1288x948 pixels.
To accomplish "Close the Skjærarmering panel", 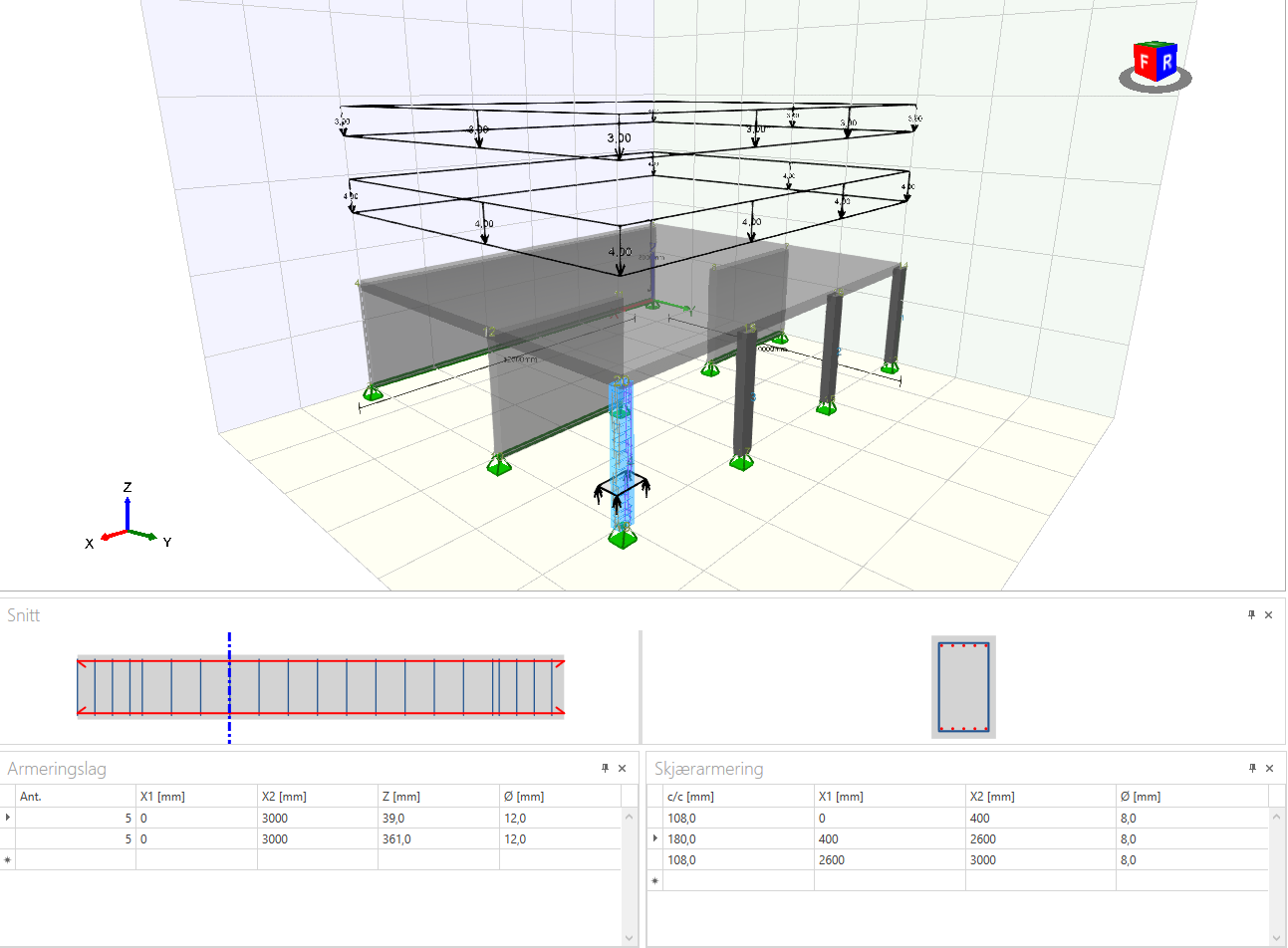I will coord(1269,768).
